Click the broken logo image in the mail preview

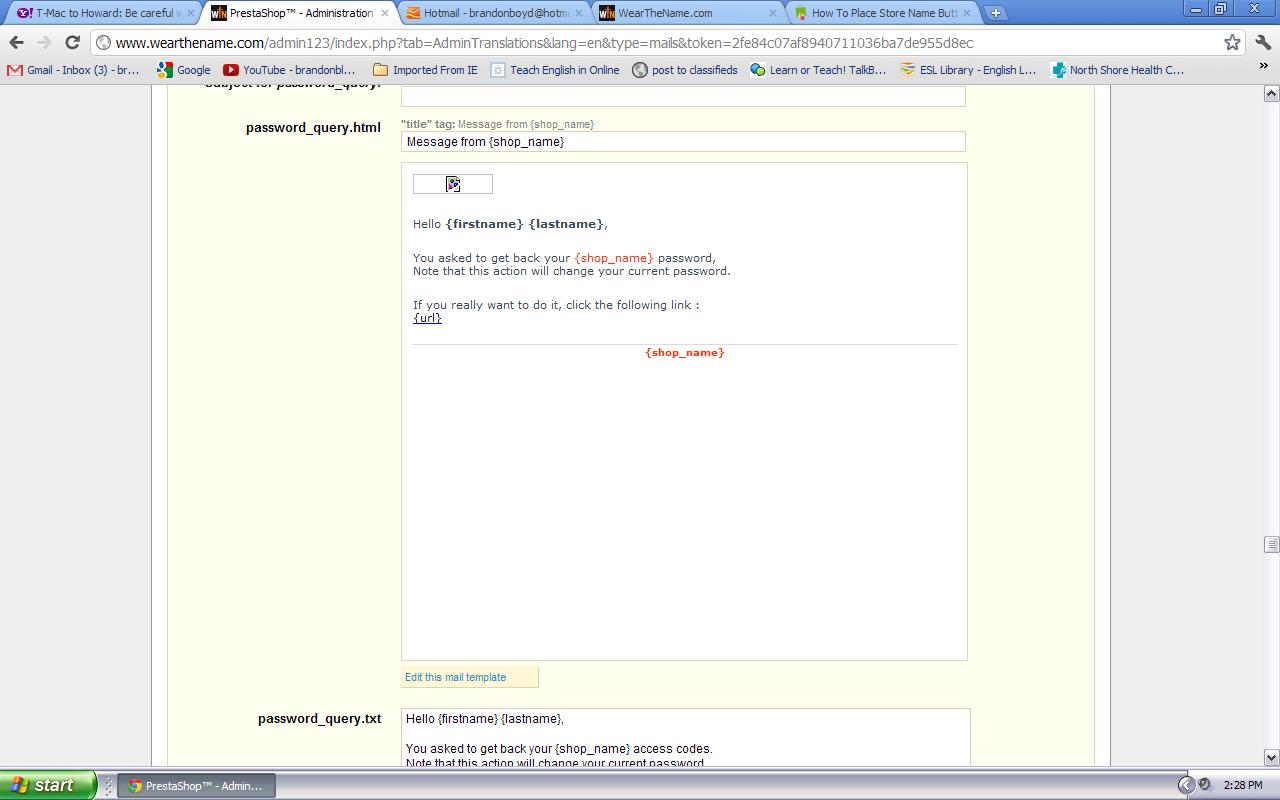point(453,184)
